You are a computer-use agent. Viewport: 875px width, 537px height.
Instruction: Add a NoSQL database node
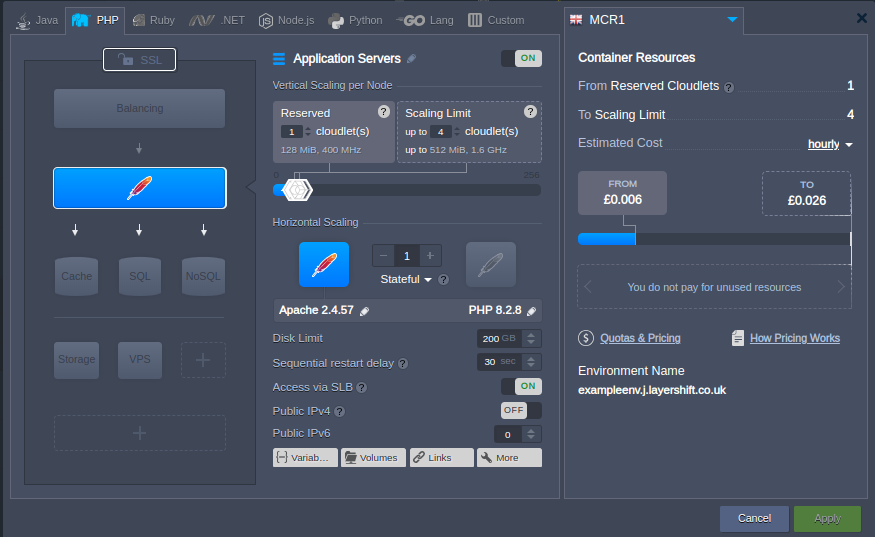tap(203, 276)
